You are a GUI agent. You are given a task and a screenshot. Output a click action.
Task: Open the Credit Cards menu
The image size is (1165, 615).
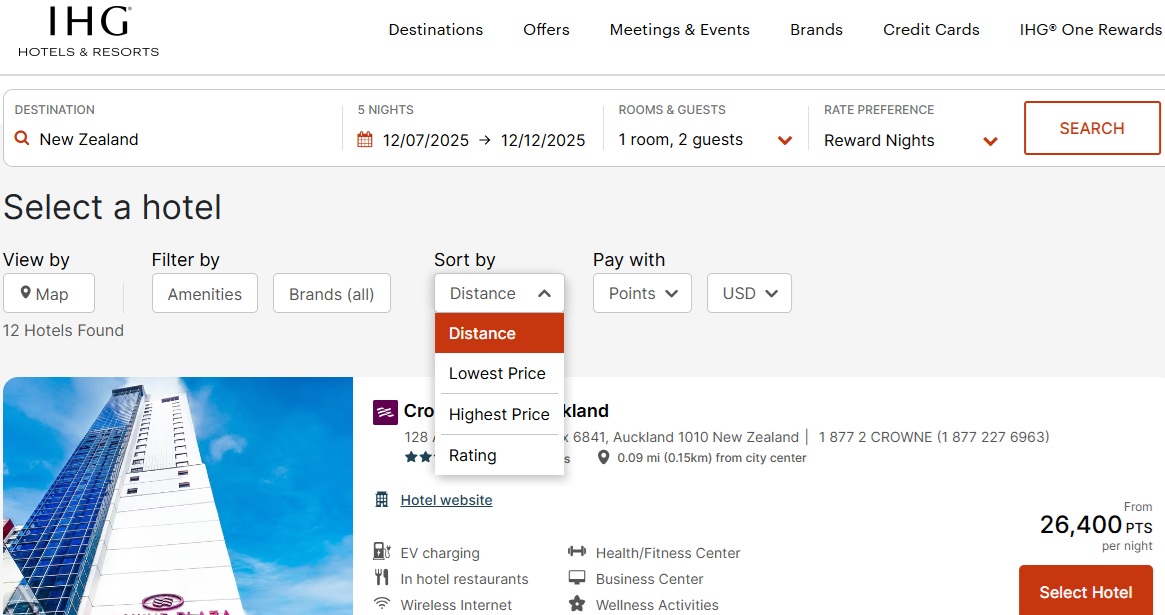[931, 30]
